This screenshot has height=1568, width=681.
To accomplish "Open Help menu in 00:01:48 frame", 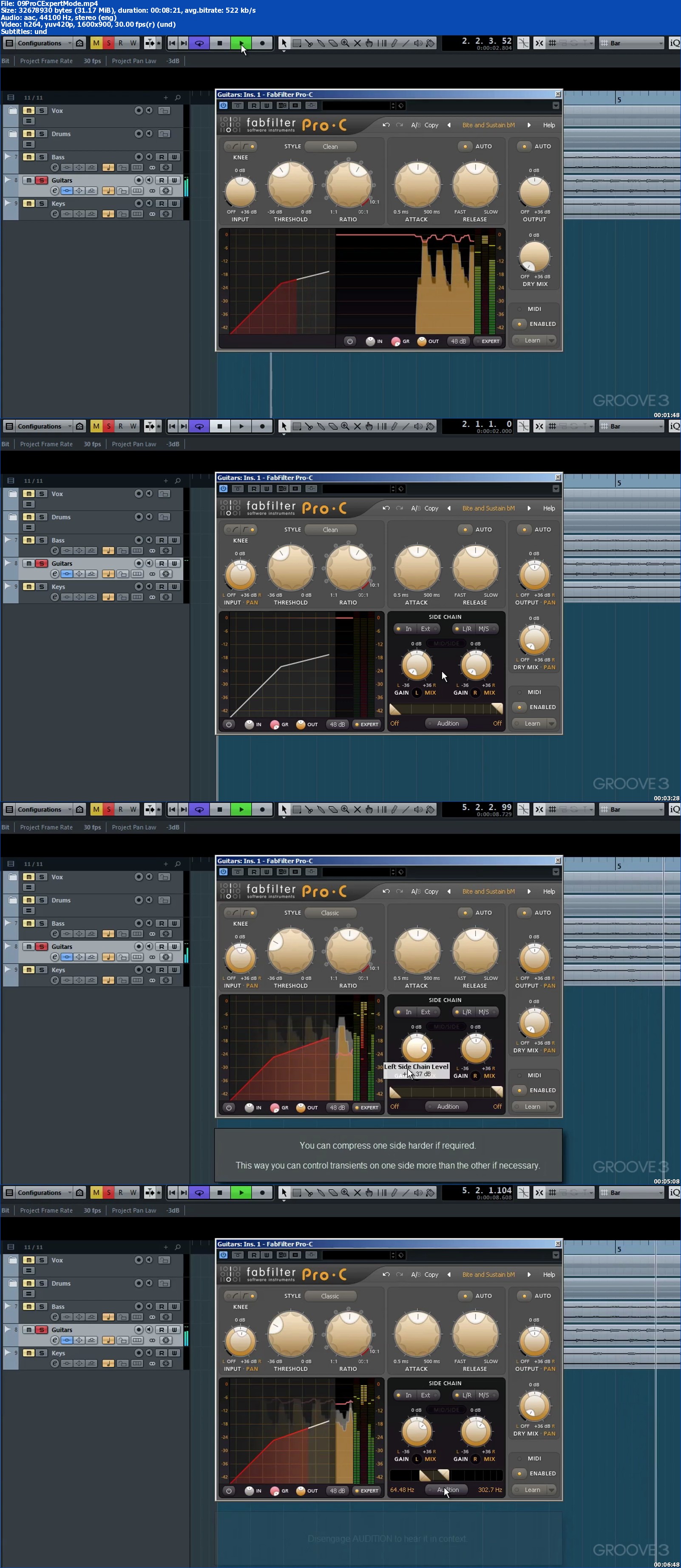I will (x=549, y=125).
